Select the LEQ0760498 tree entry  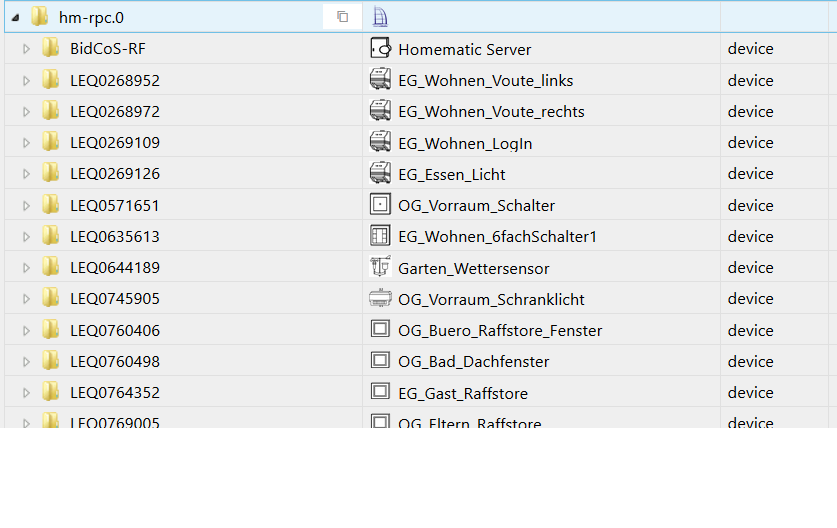click(x=115, y=361)
